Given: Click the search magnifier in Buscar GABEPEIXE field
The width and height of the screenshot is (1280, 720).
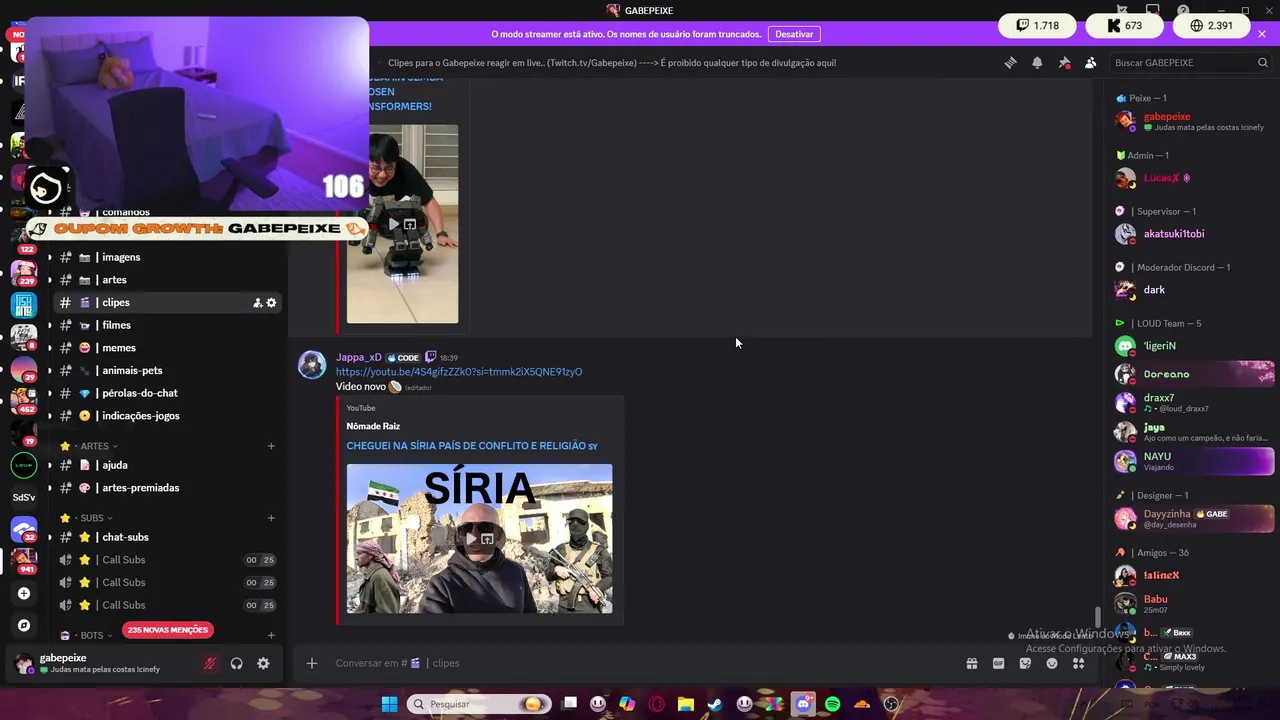Looking at the screenshot, I should [1262, 62].
